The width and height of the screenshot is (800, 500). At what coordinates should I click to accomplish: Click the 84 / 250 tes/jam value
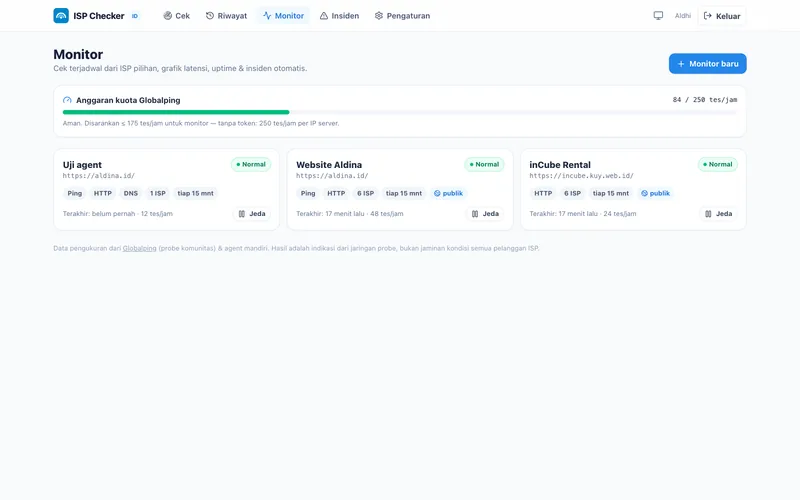click(705, 100)
